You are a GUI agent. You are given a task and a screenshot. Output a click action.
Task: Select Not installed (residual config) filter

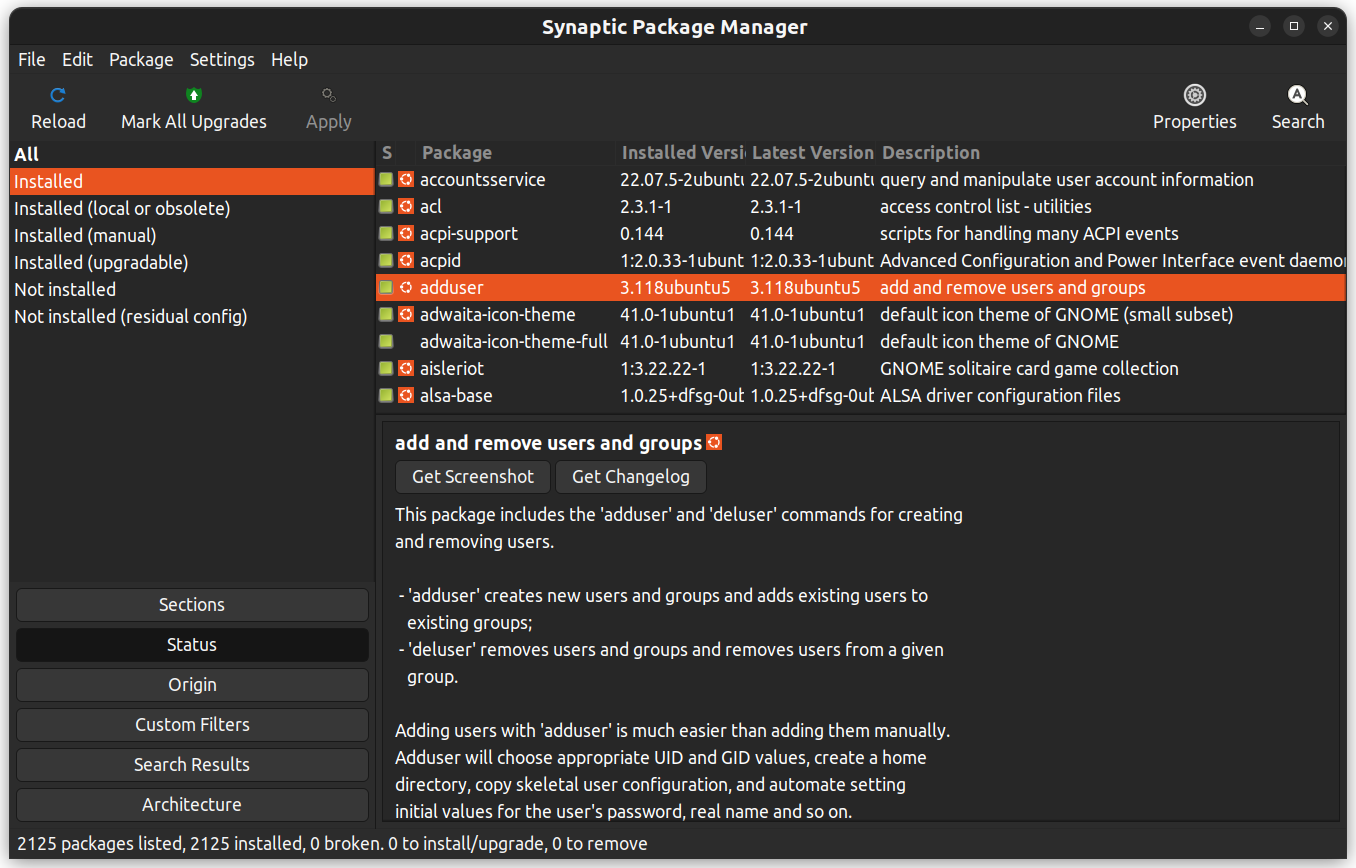[192, 316]
